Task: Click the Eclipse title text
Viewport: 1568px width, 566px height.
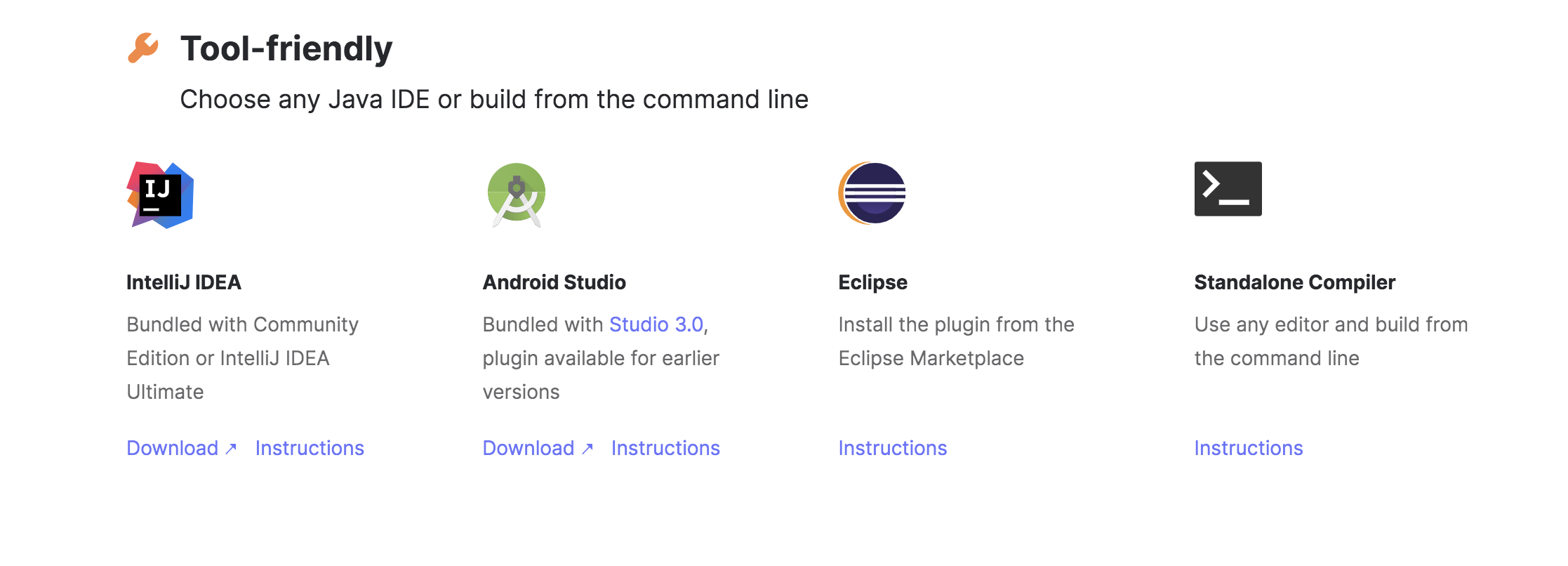Action: coord(873,282)
